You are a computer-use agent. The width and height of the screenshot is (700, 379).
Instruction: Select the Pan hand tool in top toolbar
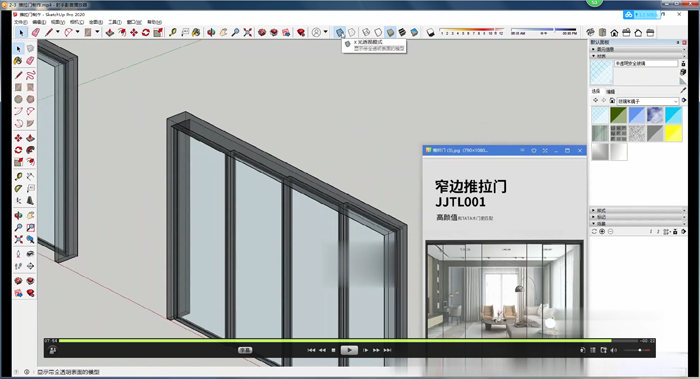pos(223,33)
